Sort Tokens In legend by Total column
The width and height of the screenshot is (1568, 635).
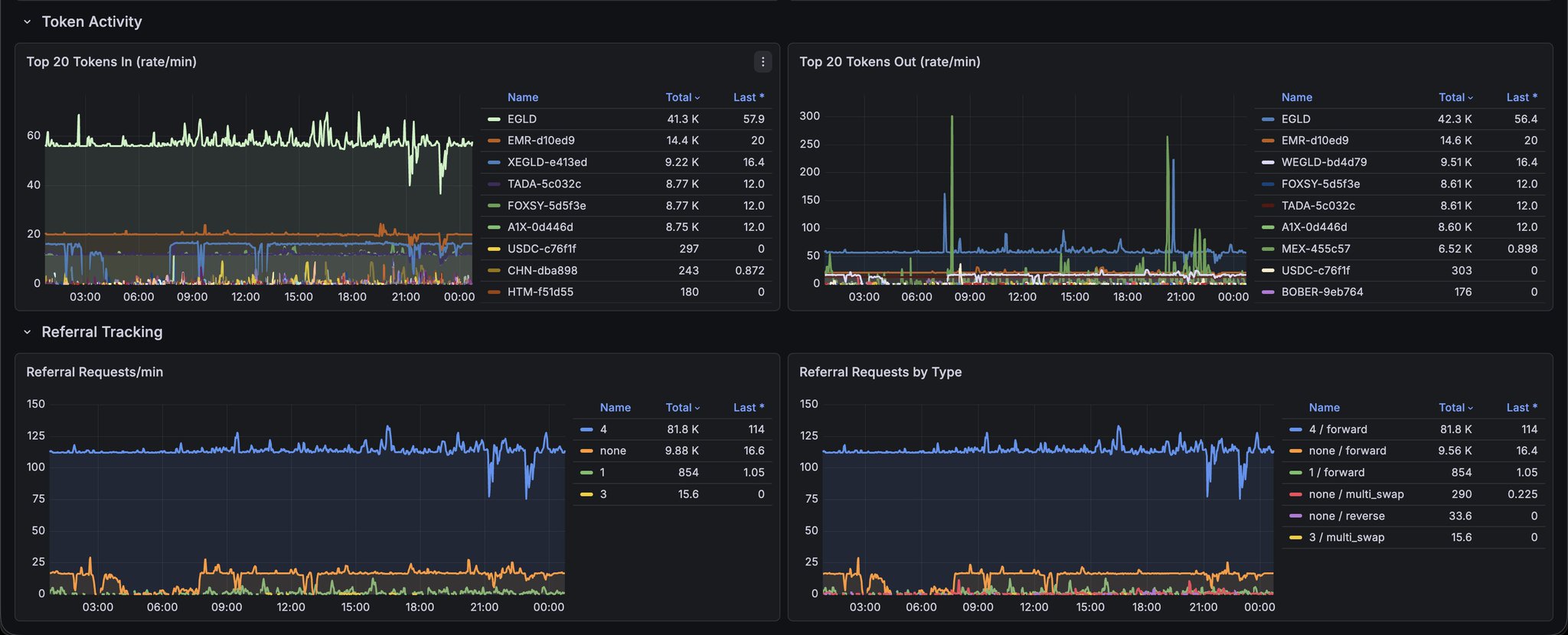pos(681,97)
